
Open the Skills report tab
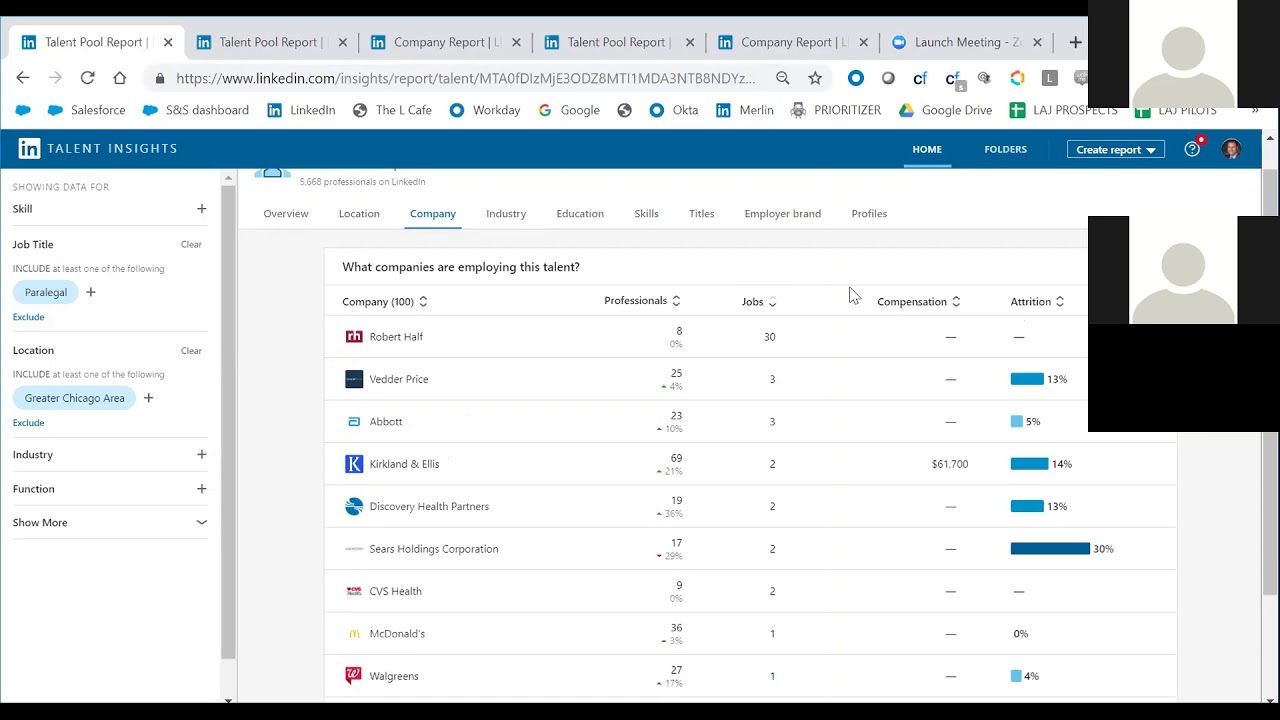(x=646, y=214)
